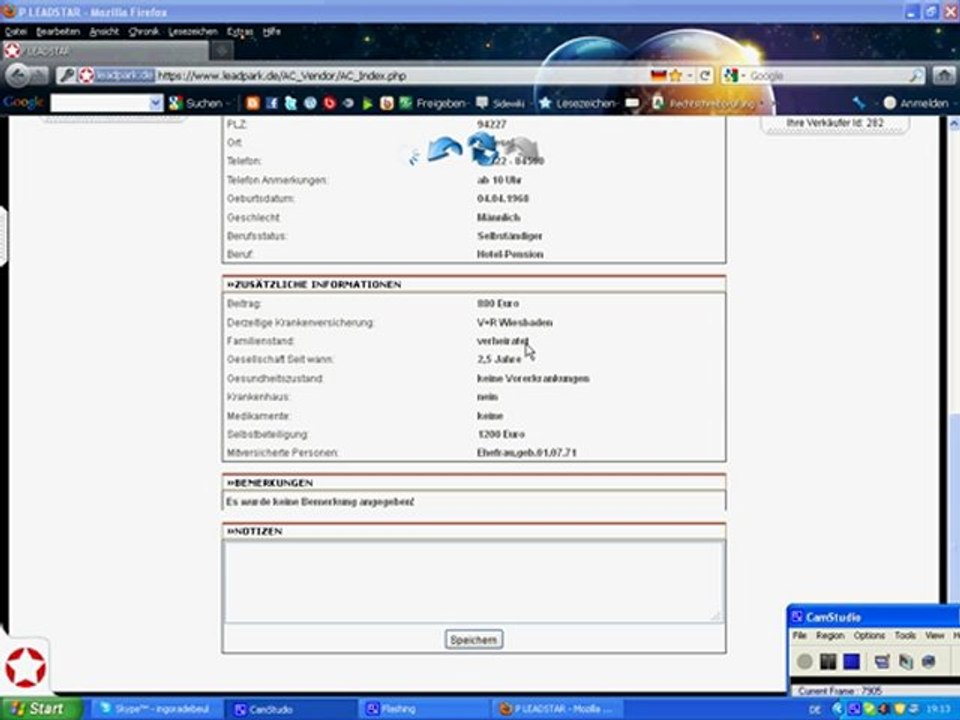Switch to Skype window in the taskbar
This screenshot has width=960, height=720.
(157, 709)
